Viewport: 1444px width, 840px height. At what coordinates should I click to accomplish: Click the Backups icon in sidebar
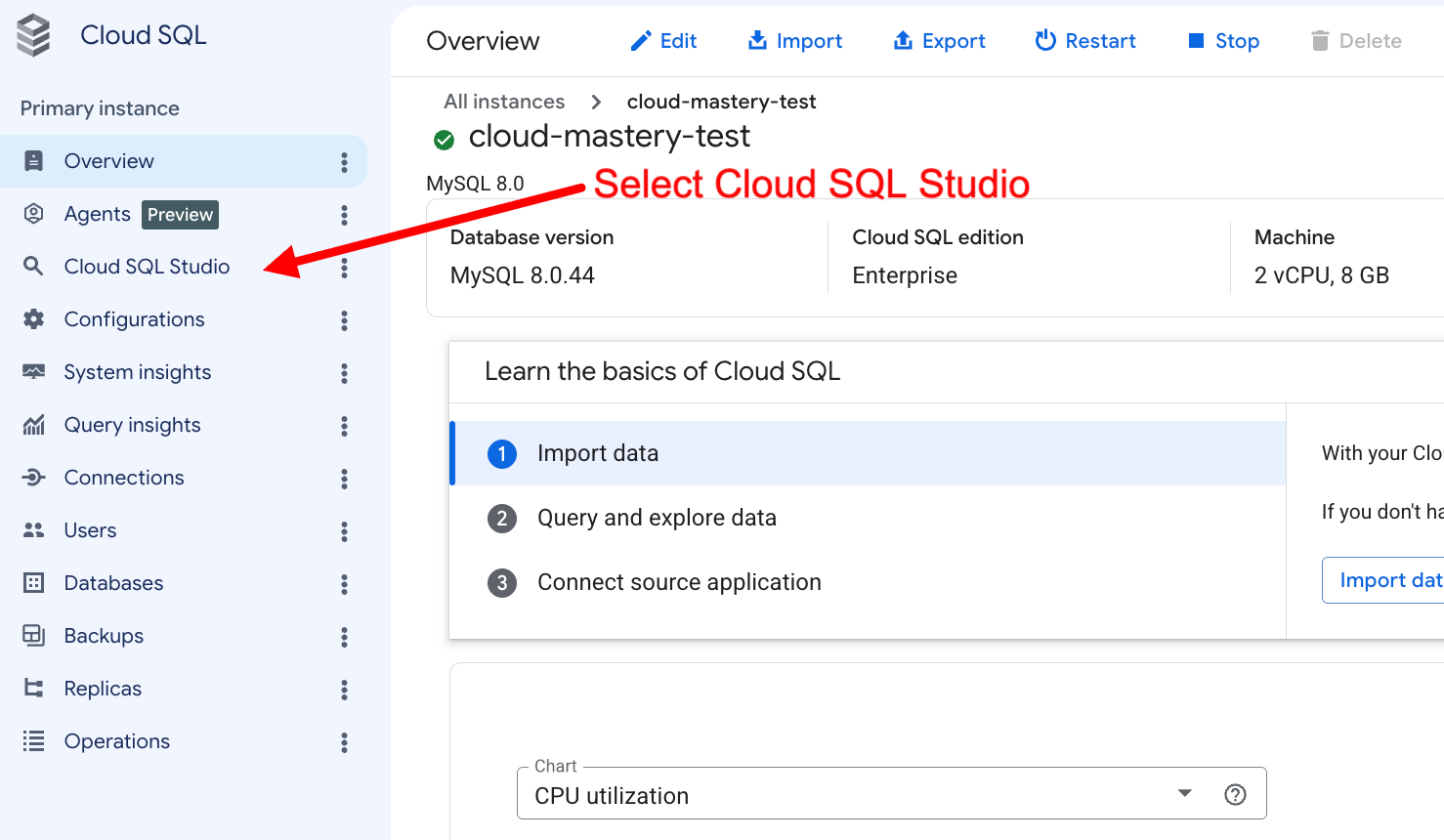(x=33, y=636)
